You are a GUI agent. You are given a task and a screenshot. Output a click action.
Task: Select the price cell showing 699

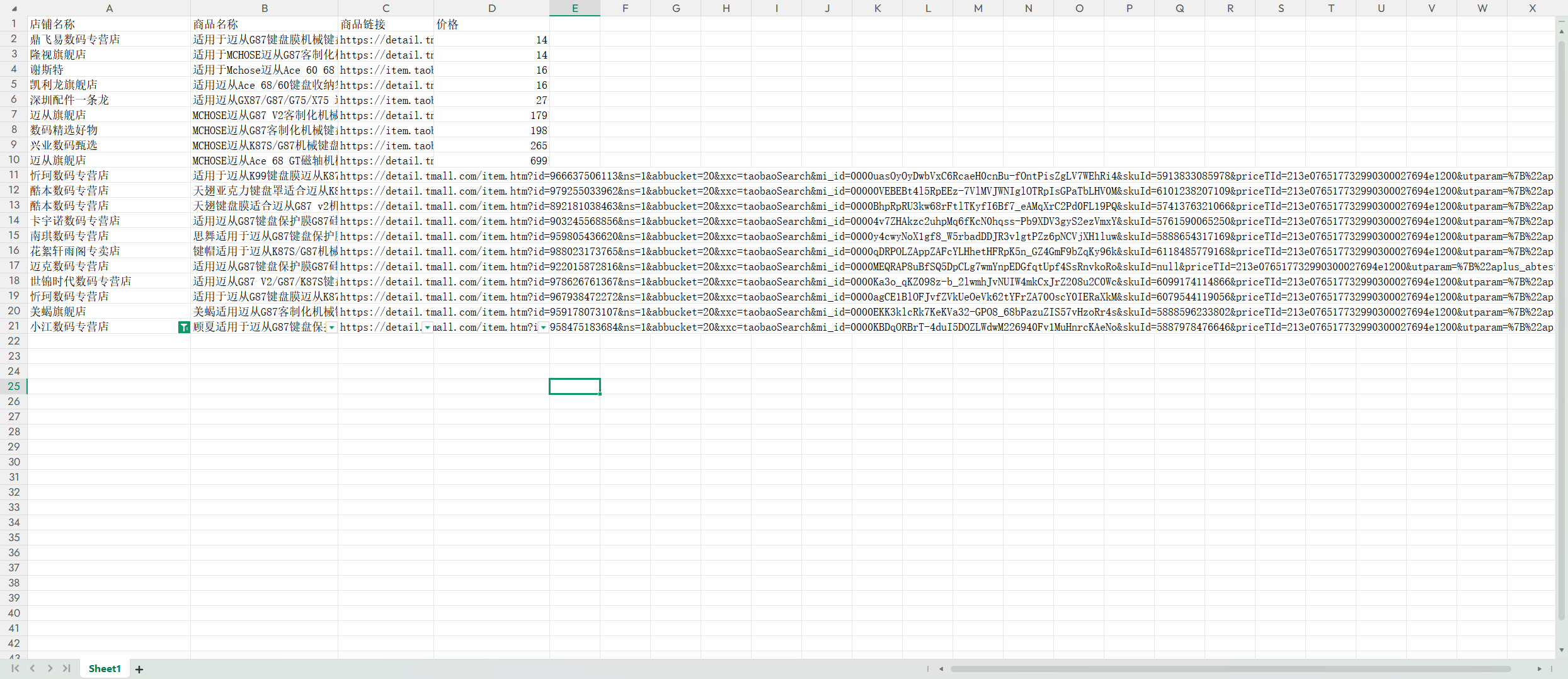pyautogui.click(x=491, y=161)
